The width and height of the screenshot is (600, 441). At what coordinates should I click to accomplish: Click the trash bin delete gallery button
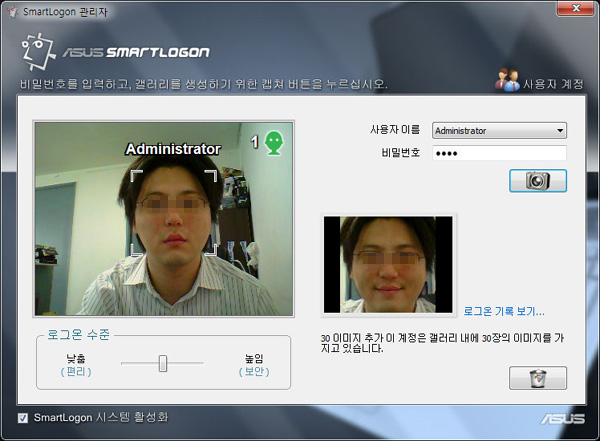(538, 378)
